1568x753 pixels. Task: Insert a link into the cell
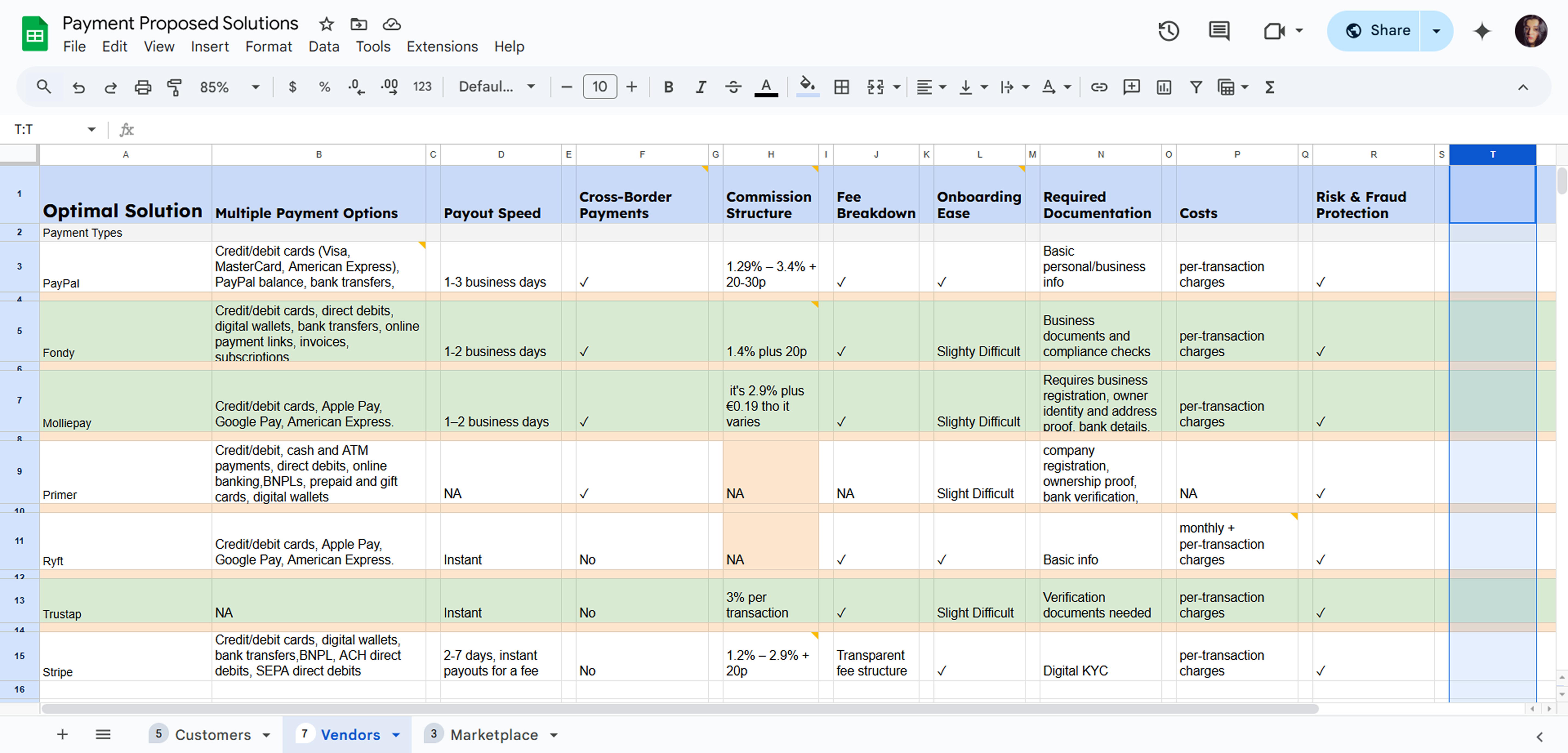coord(1099,87)
